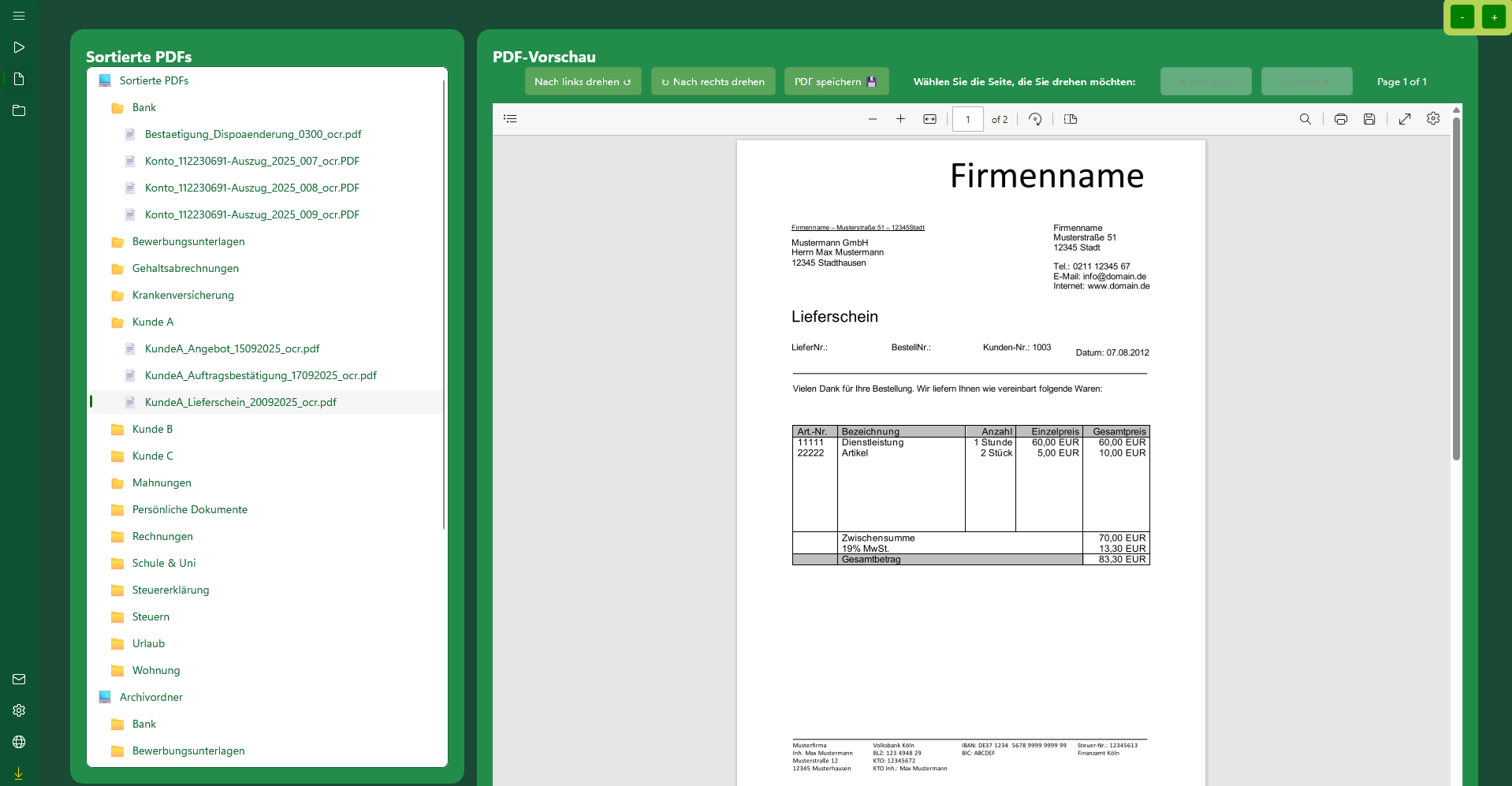Click the Nach links drehen button
This screenshot has width=1512, height=786.
coord(583,81)
